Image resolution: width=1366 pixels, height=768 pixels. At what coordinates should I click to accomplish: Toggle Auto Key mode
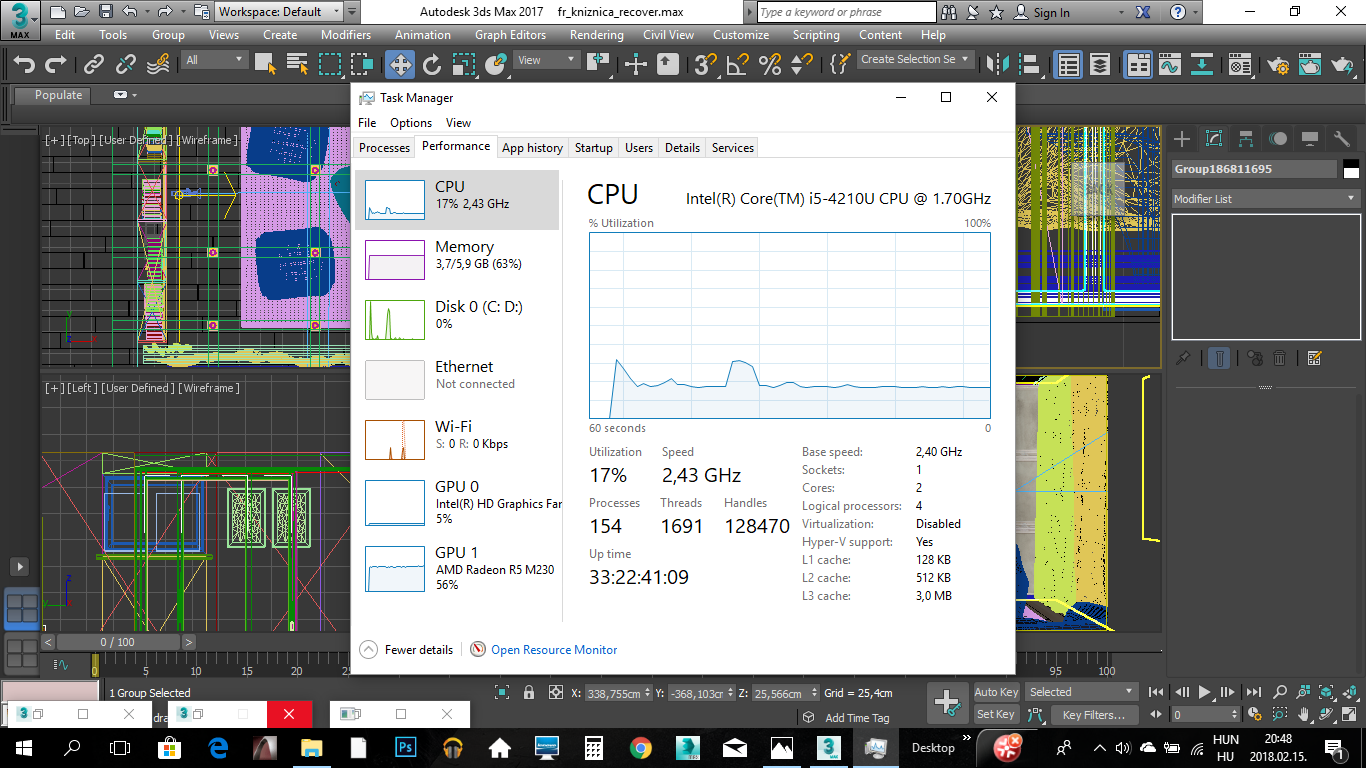996,692
